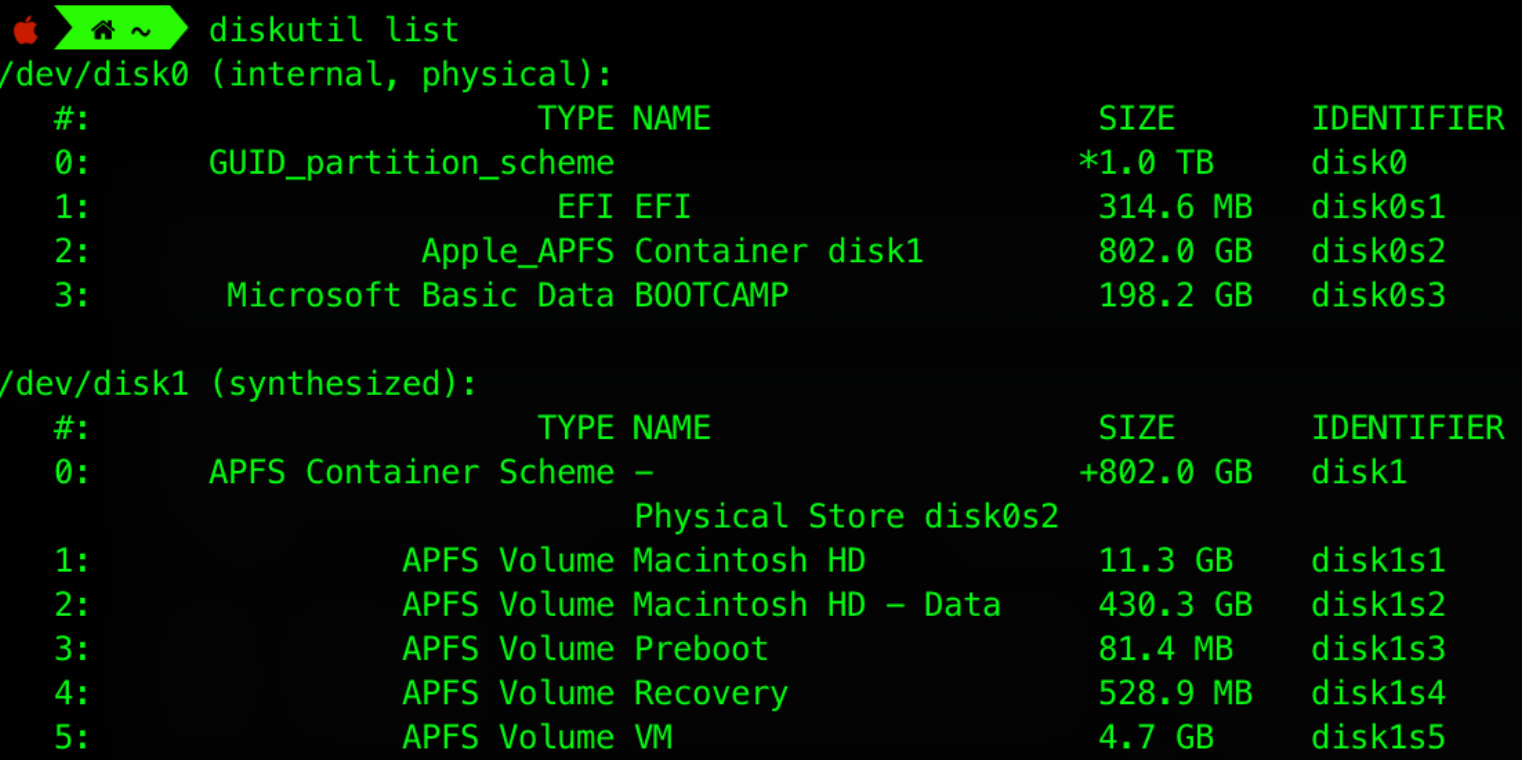Image resolution: width=1522 pixels, height=760 pixels.
Task: Click the GUID_partition_scheme type text
Action: click(411, 163)
